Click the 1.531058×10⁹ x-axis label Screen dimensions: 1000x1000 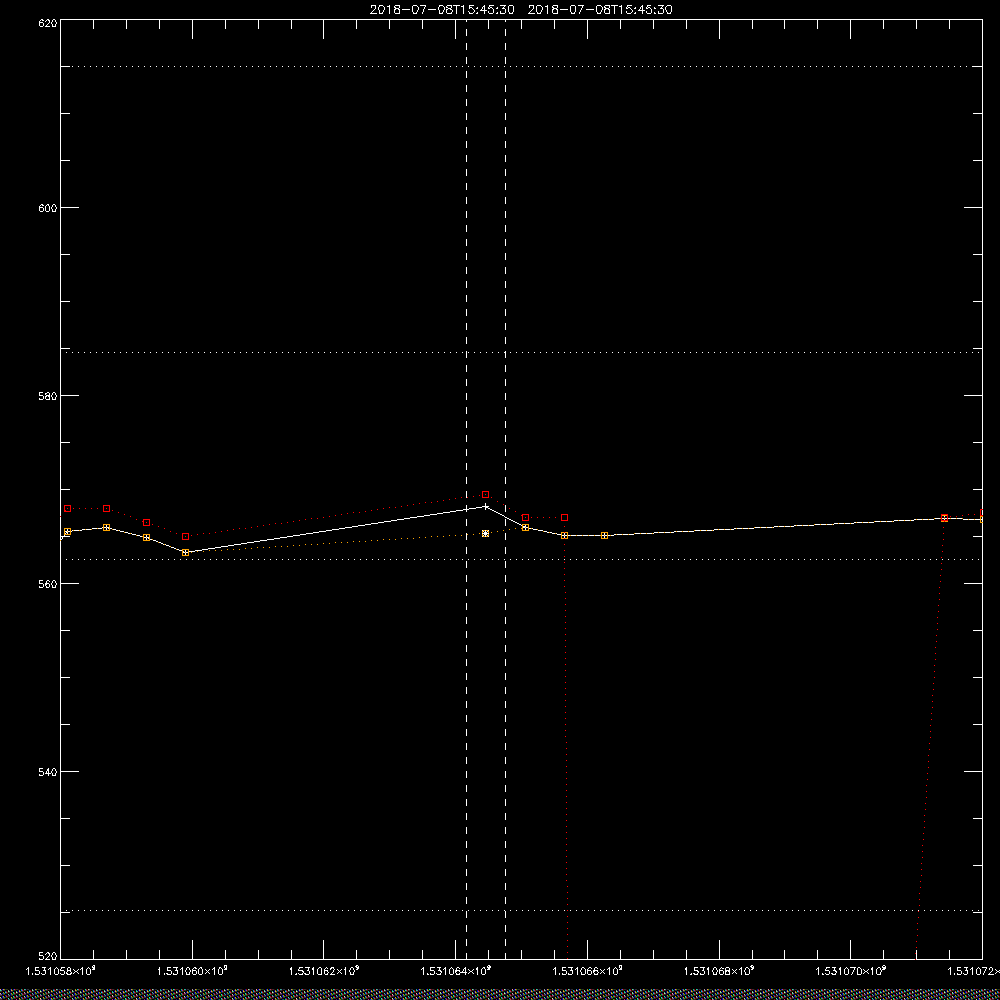coord(60,971)
